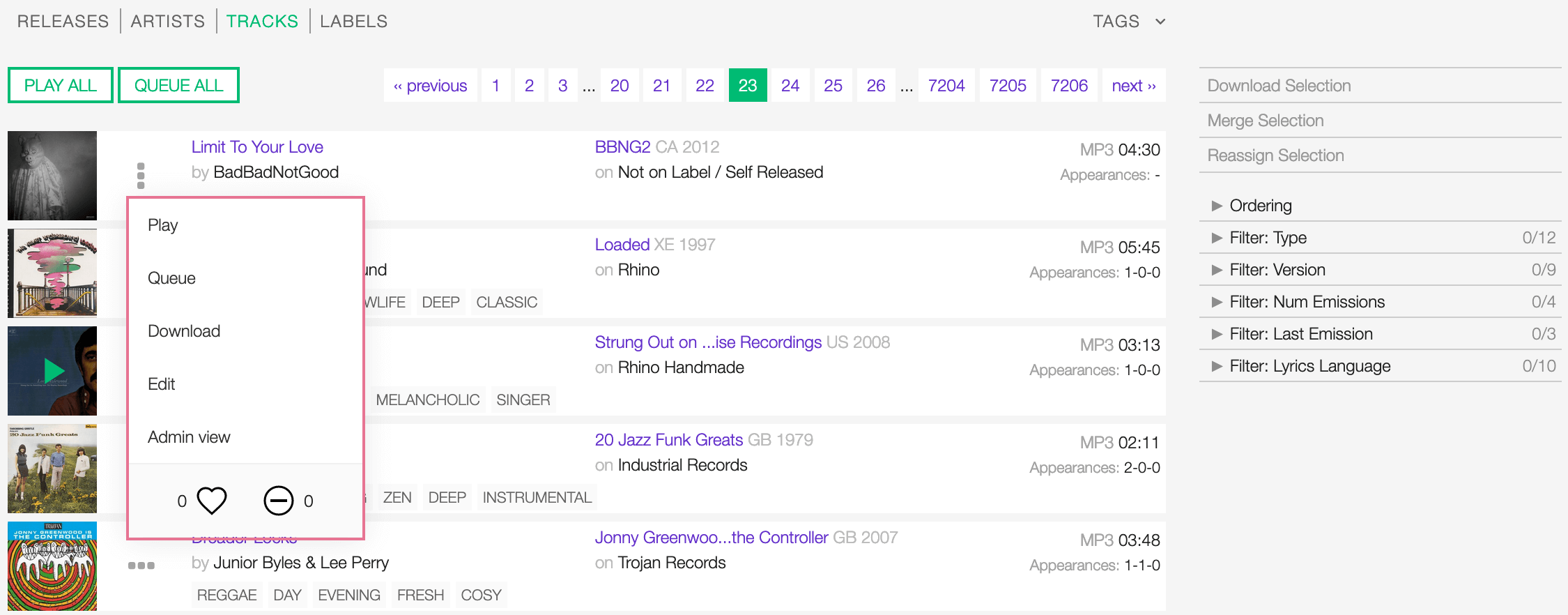Click Download Selection
This screenshot has width=1568, height=615.
tap(1380, 86)
